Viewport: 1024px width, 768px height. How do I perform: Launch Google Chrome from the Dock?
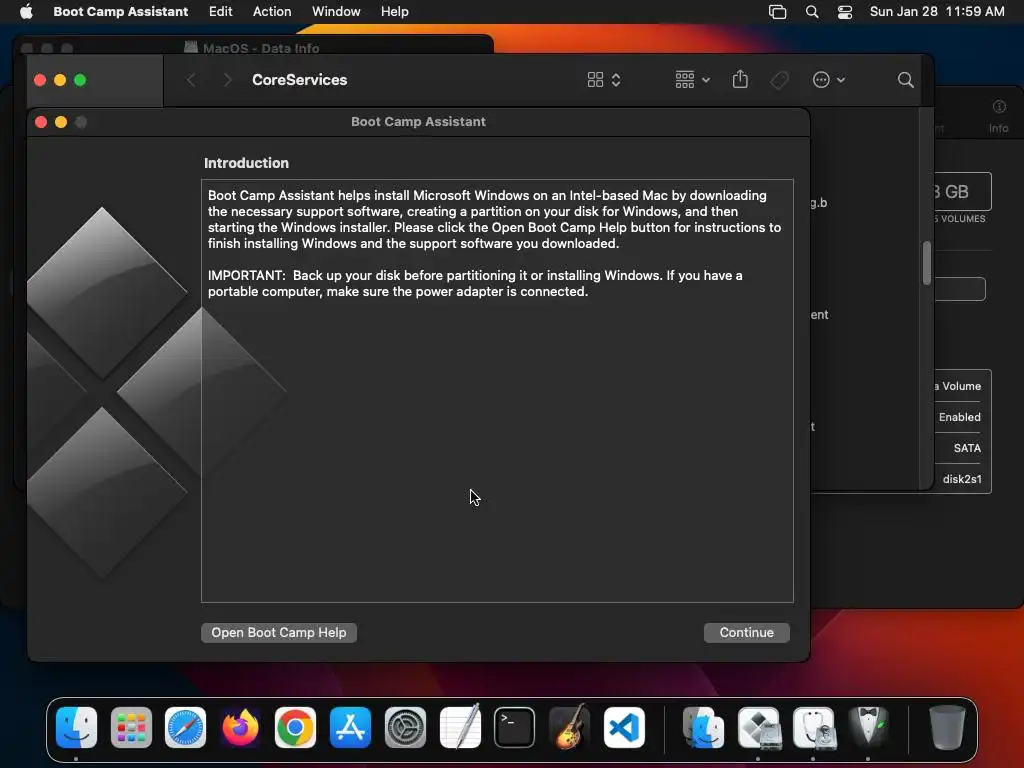pyautogui.click(x=295, y=727)
